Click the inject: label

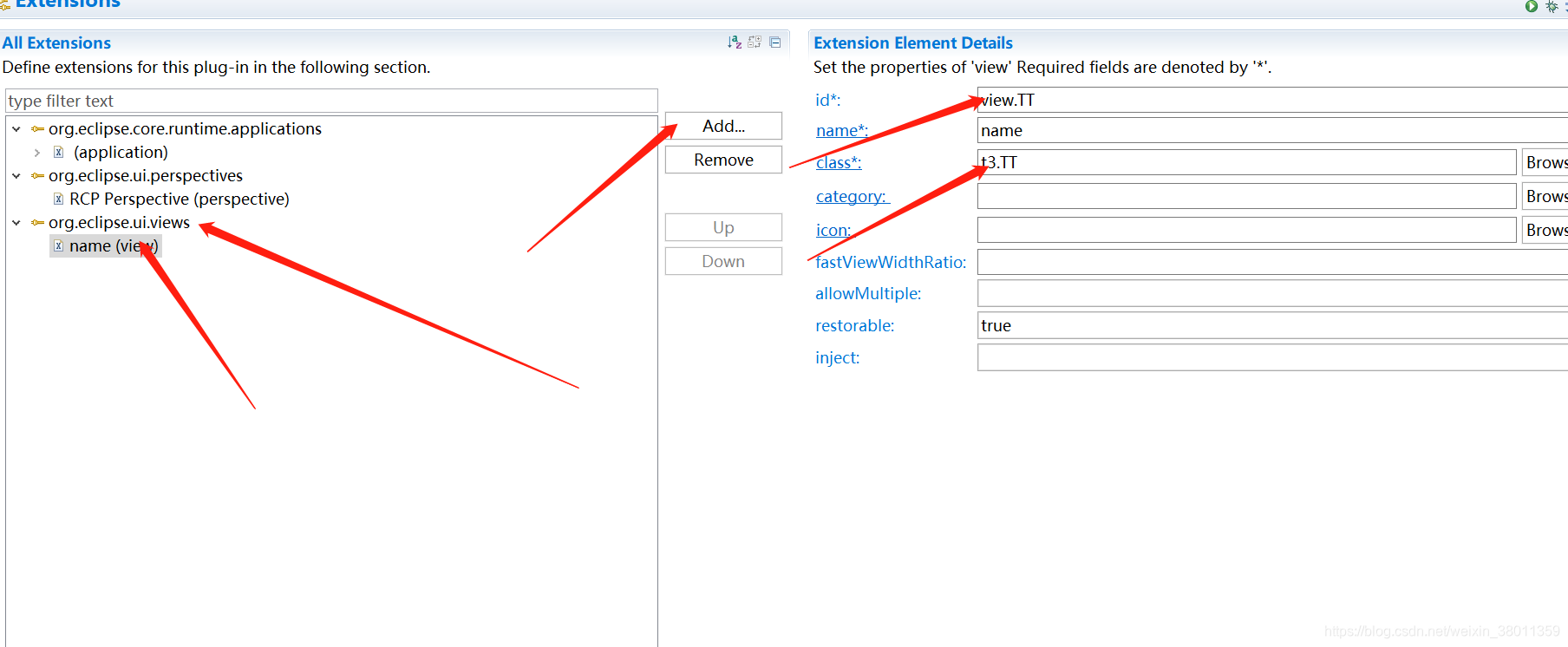pyautogui.click(x=837, y=357)
